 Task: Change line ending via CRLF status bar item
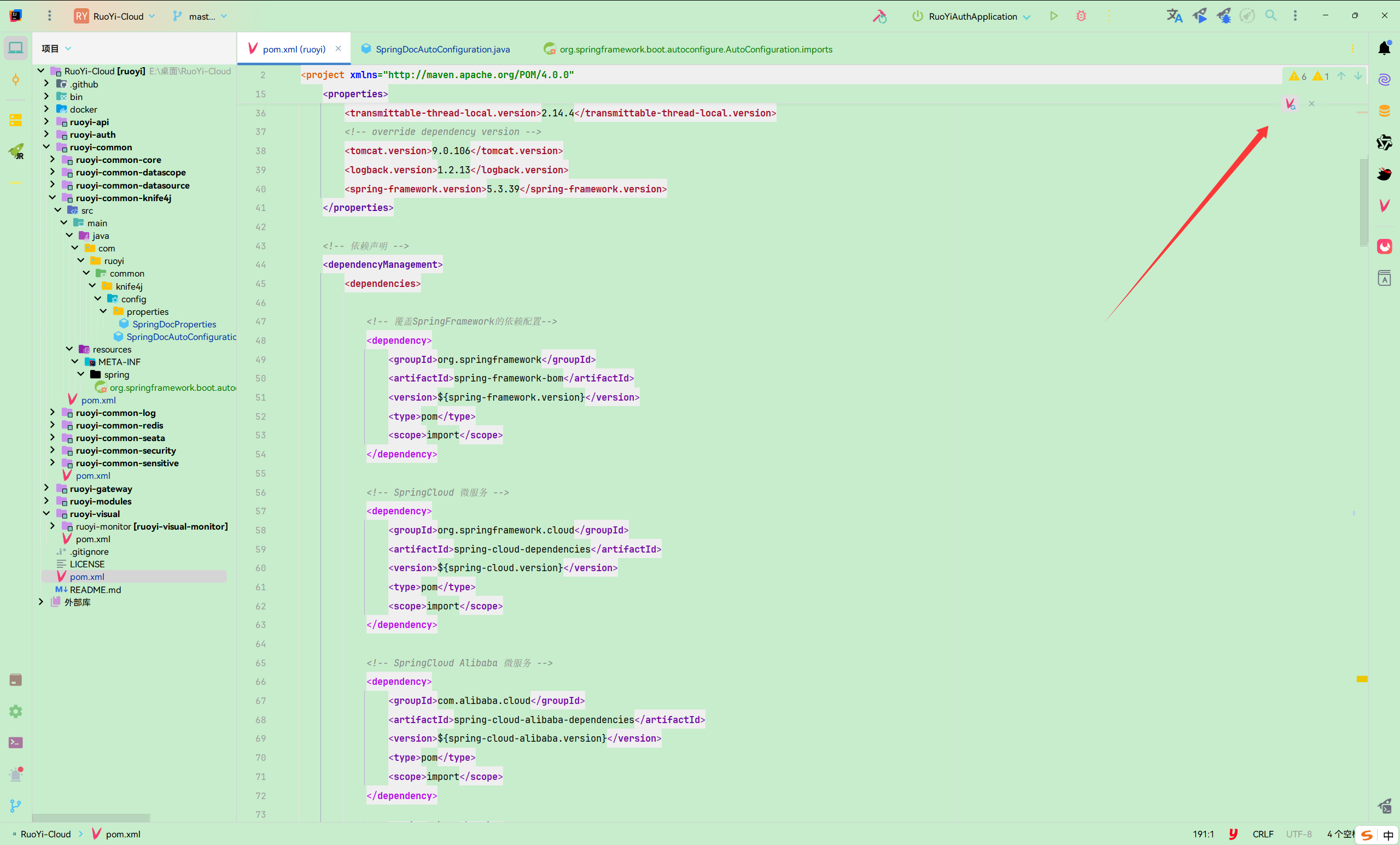click(1263, 834)
